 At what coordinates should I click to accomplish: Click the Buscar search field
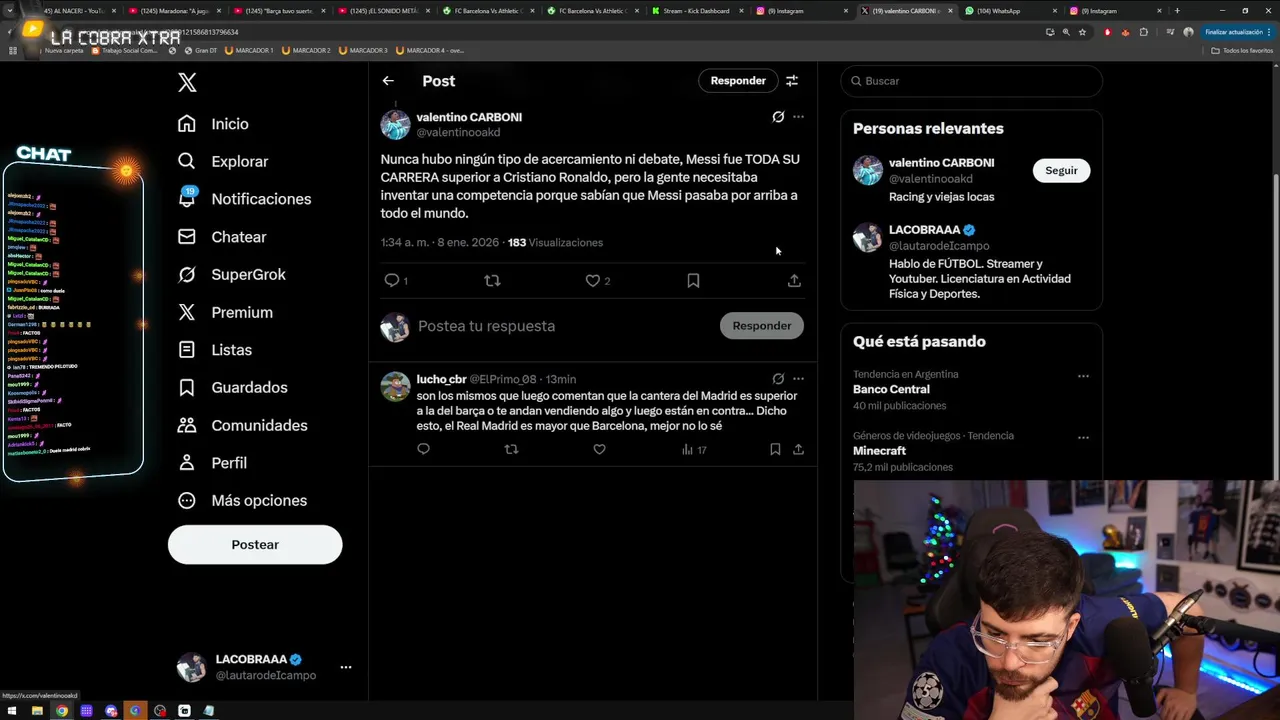pos(971,81)
